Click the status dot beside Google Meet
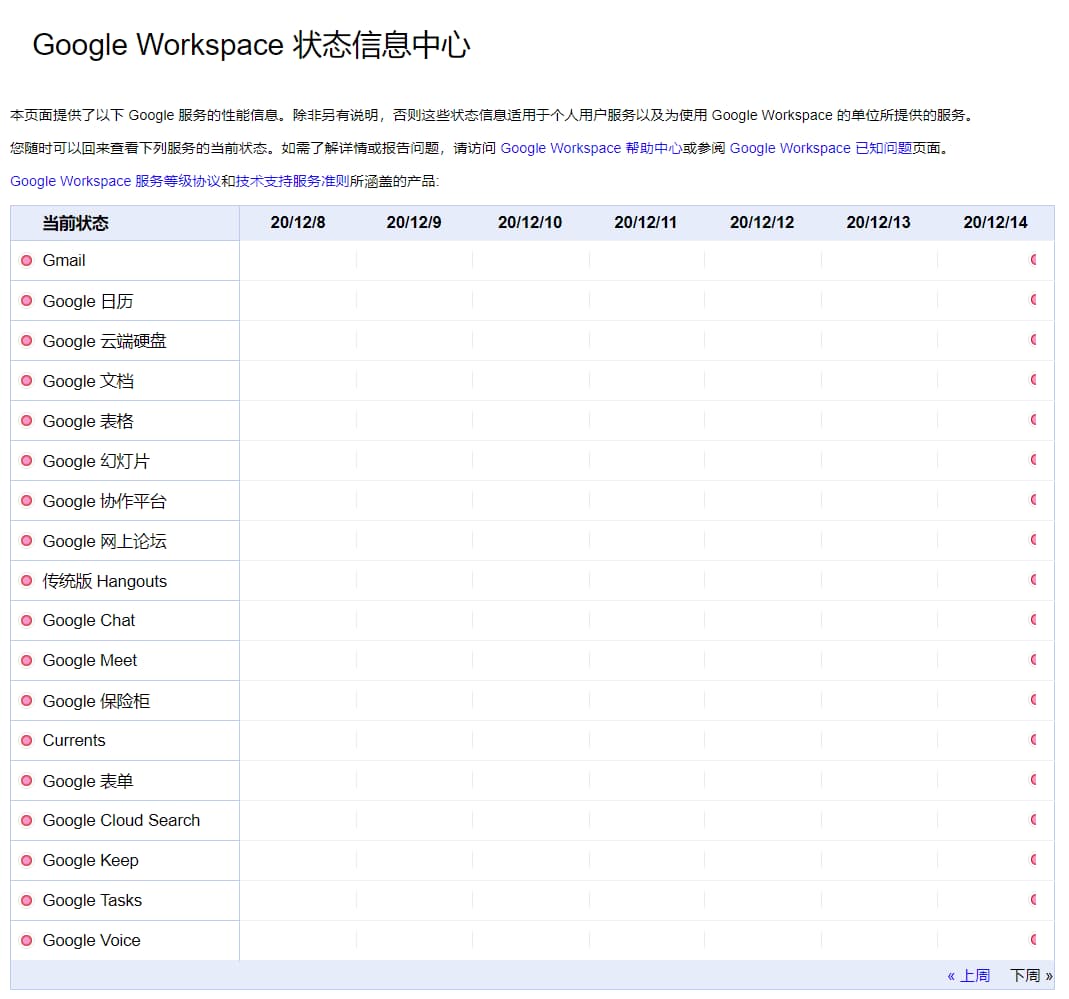The image size is (1069, 999). (27, 660)
